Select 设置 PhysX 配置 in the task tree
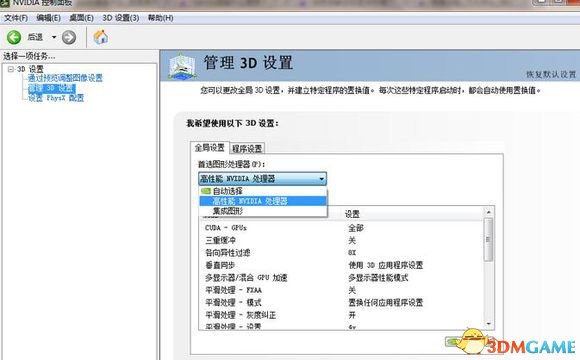Image resolution: width=580 pixels, height=360 pixels. 56,98
